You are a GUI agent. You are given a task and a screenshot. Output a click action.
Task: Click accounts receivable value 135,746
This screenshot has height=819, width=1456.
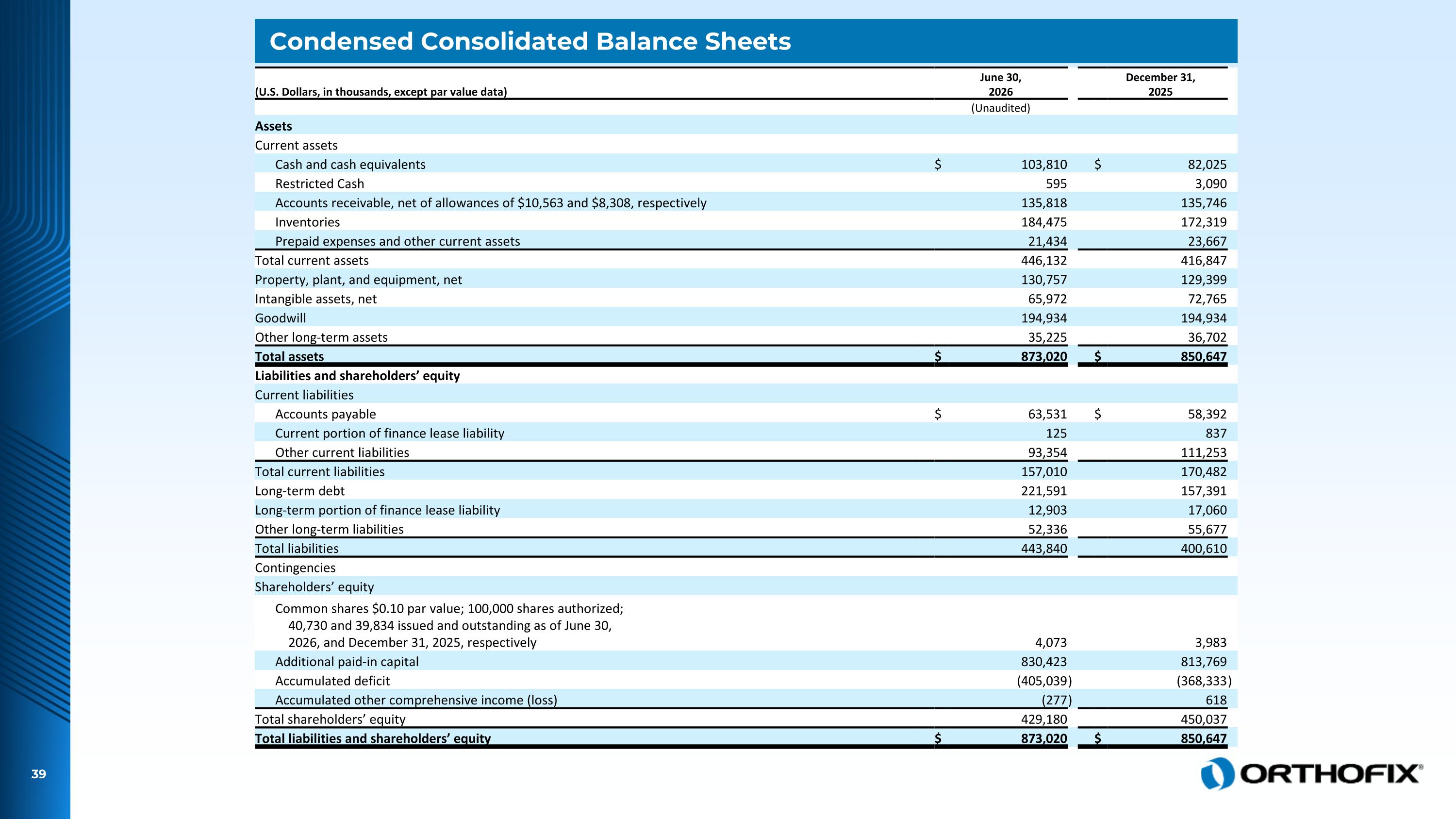coord(1204,203)
